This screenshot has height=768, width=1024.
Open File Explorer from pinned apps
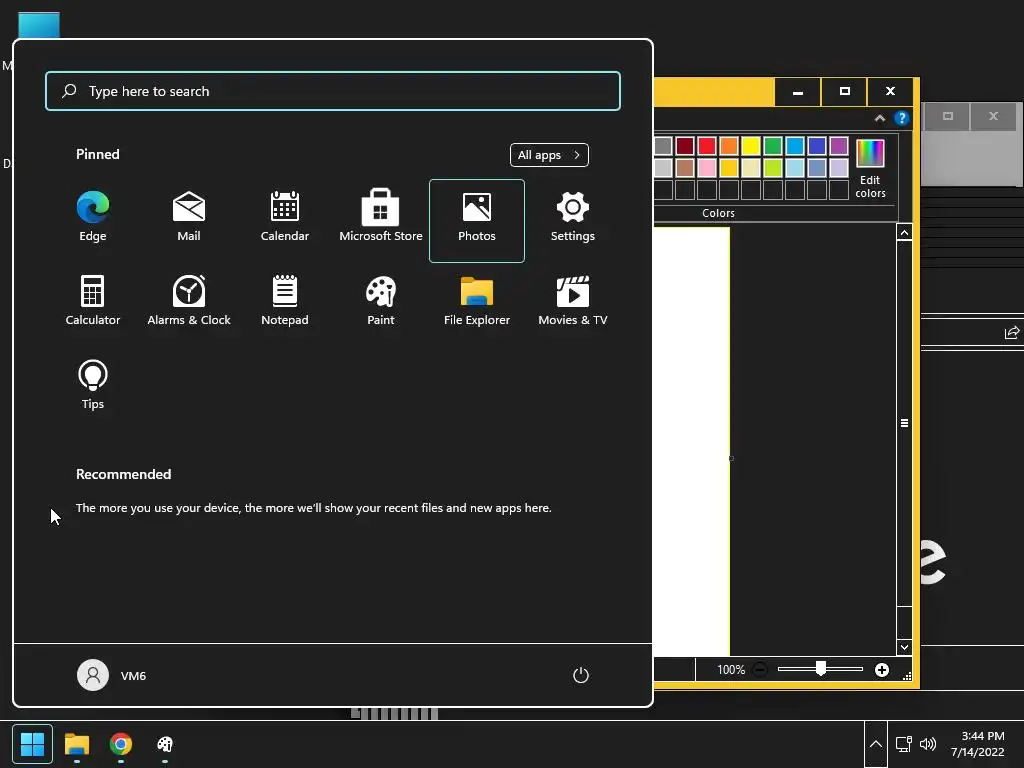coord(477,301)
